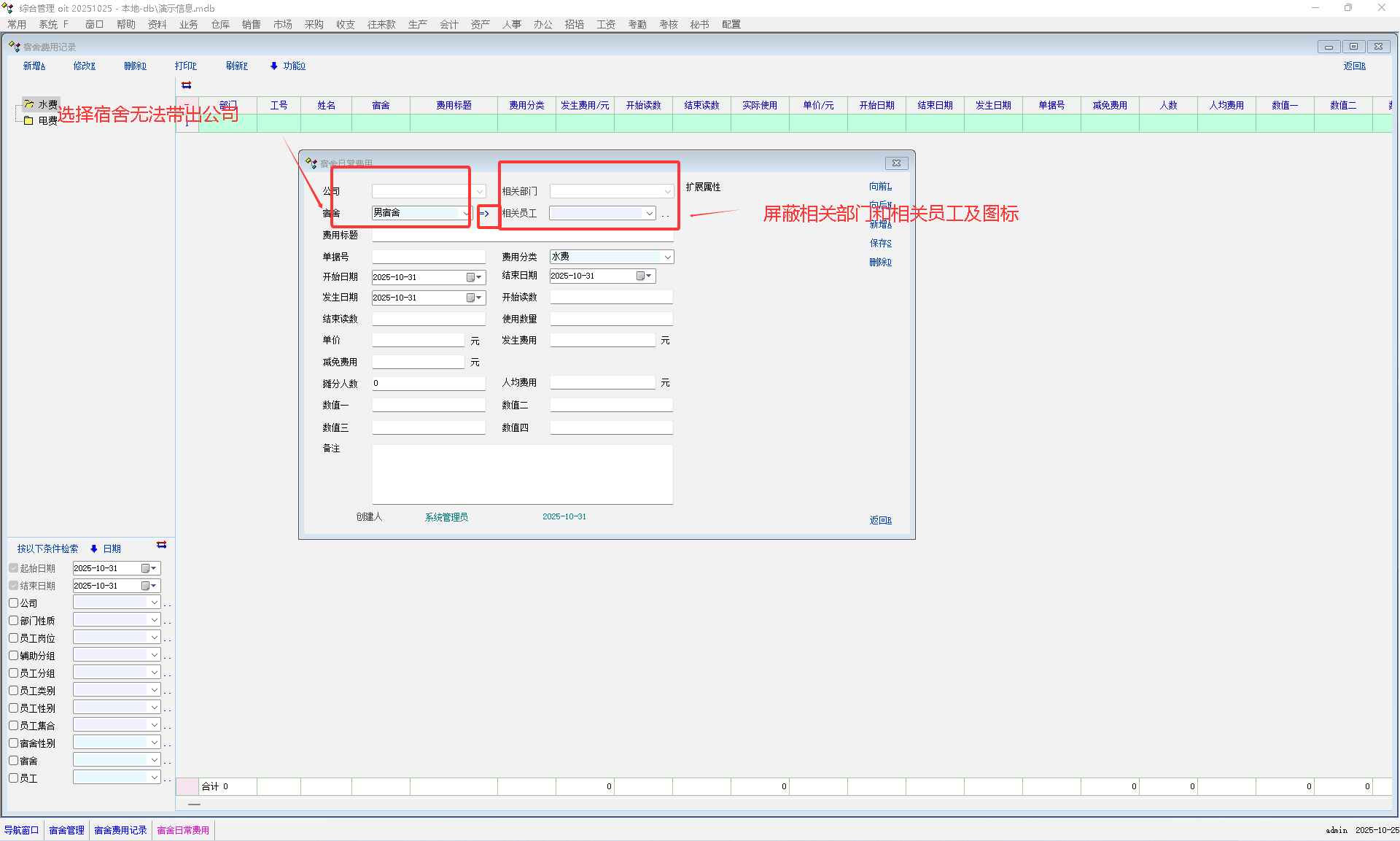Enable the 公司 filter checkbox

pyautogui.click(x=14, y=603)
